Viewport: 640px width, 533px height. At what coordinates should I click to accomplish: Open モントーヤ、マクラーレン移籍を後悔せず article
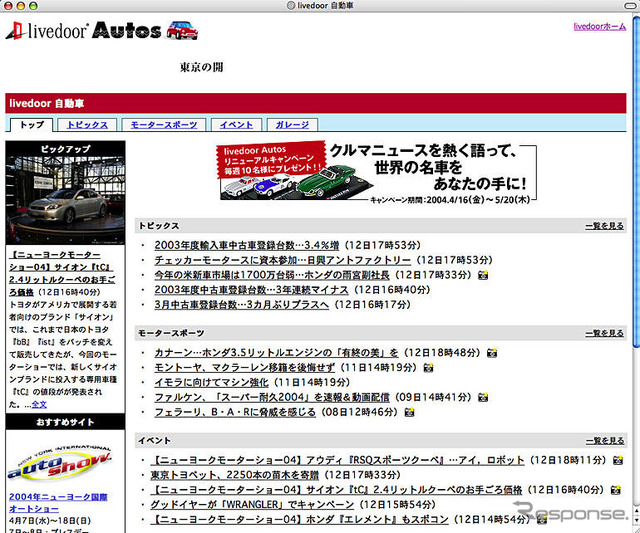(244, 368)
